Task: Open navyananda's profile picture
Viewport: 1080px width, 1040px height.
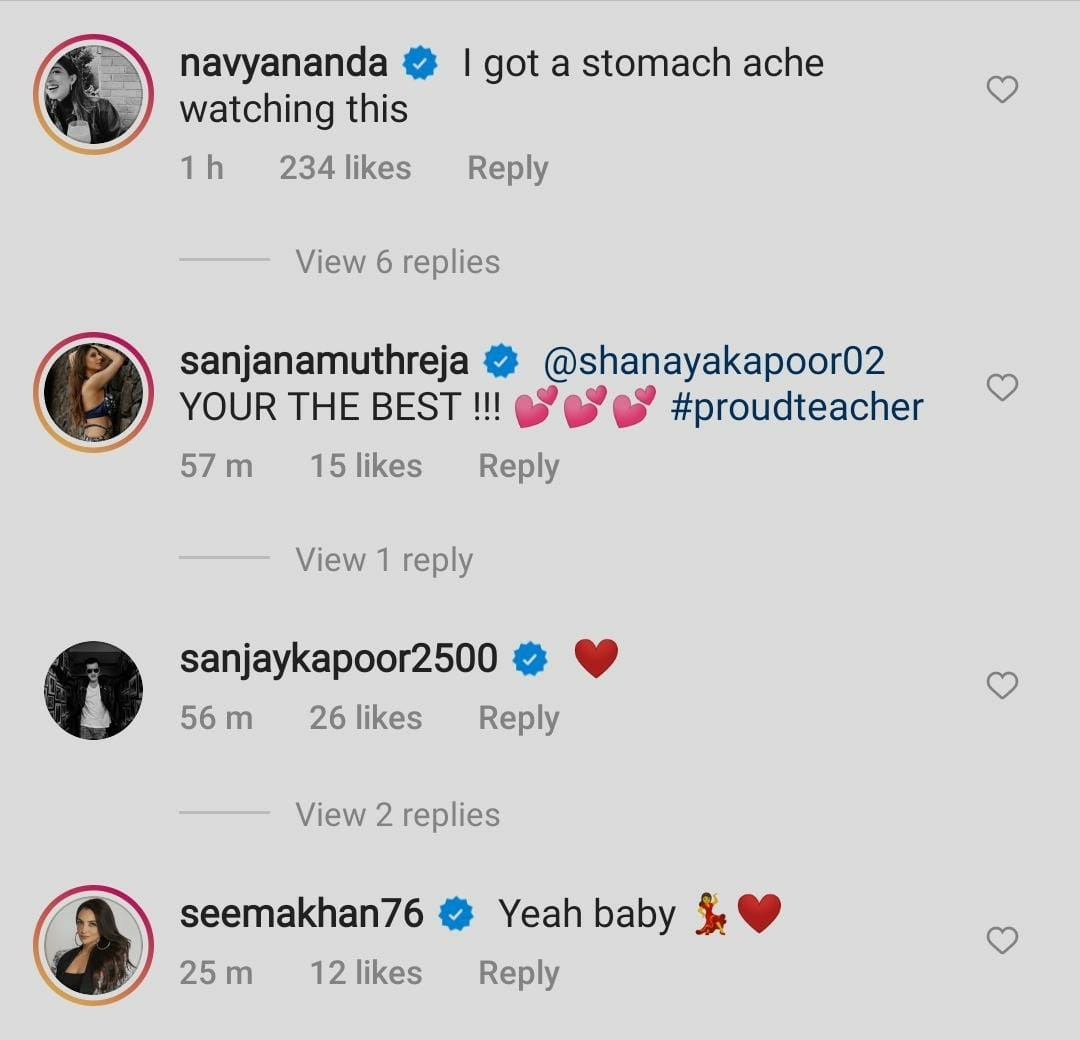Action: 93,94
